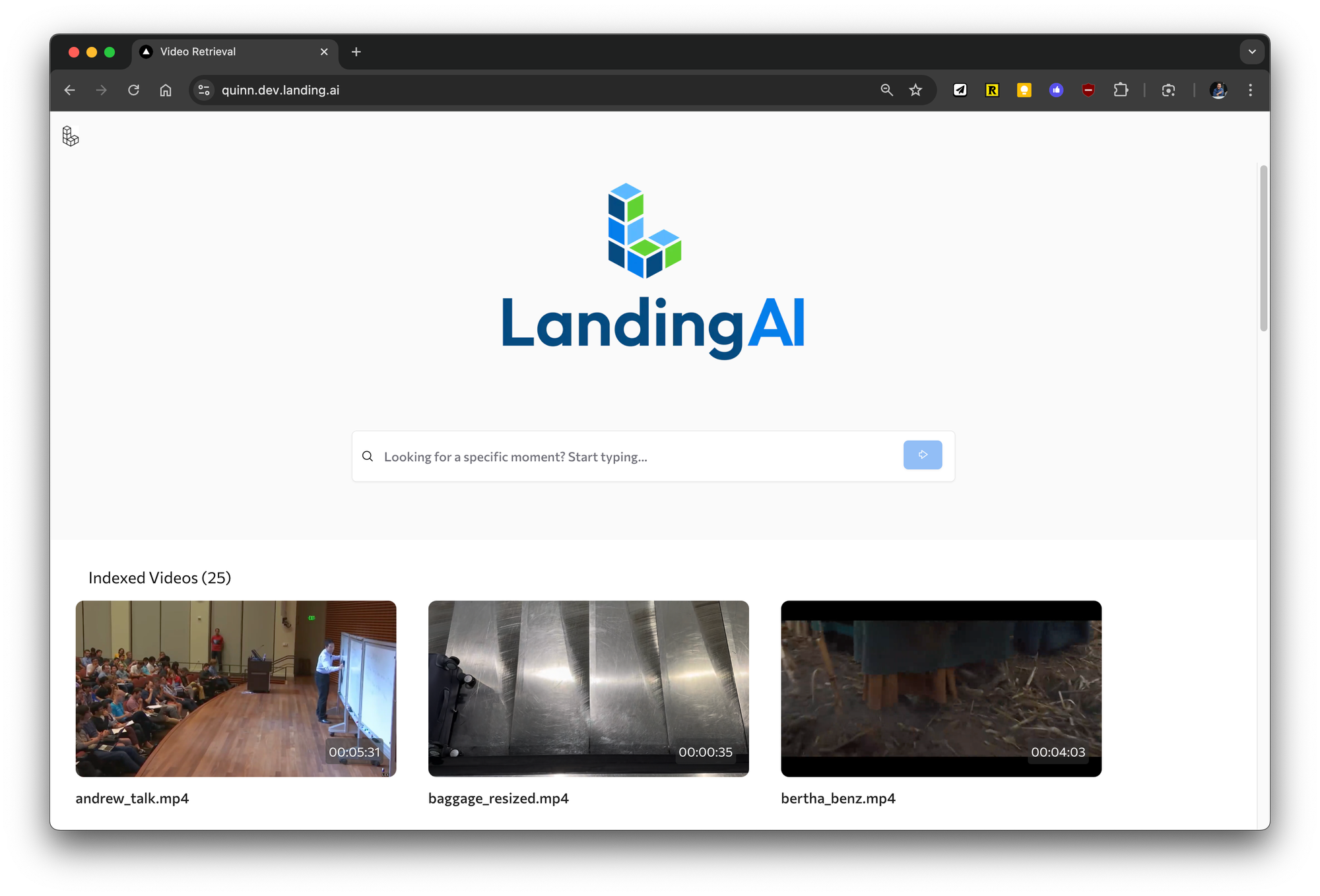Submit search with the blue arrow button

(923, 455)
